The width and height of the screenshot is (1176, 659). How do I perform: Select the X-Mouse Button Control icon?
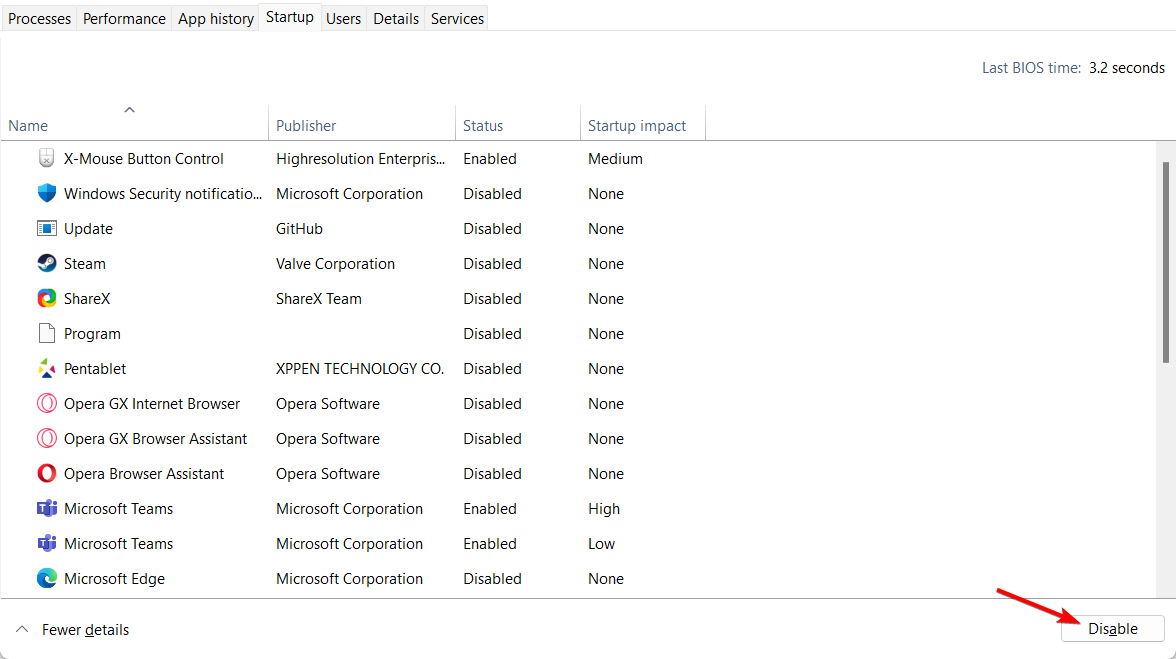46,158
